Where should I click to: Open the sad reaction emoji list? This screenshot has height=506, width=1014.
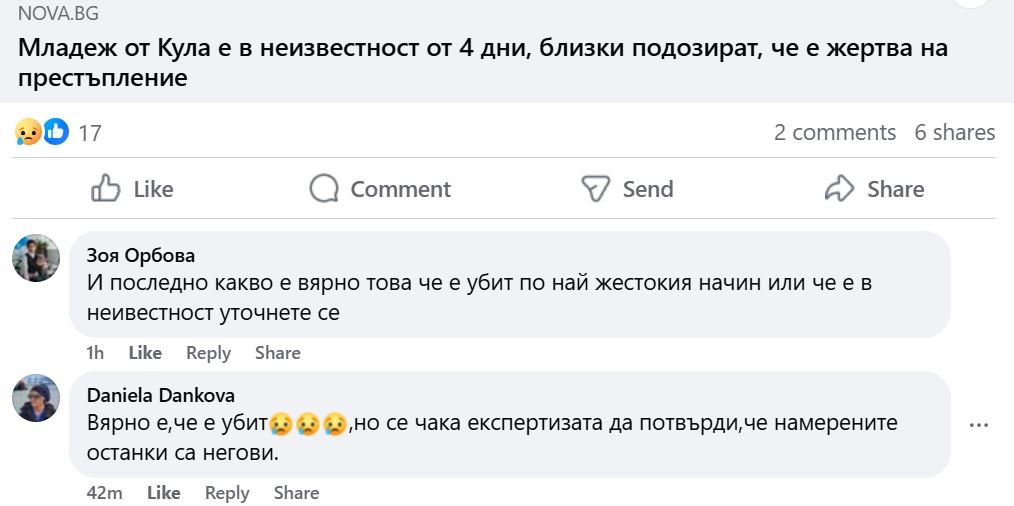29,132
